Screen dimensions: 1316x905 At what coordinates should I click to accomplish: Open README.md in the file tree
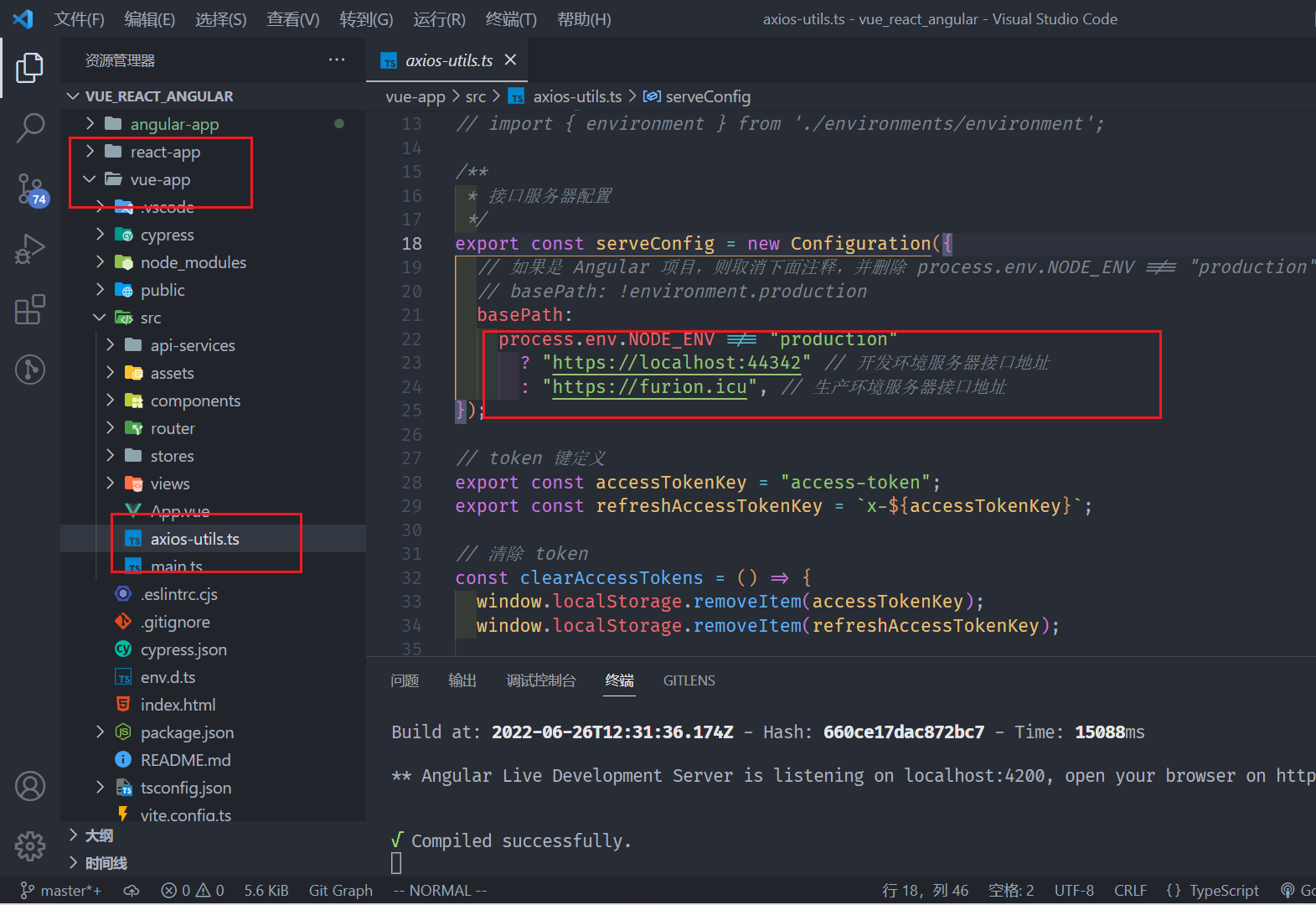185,760
